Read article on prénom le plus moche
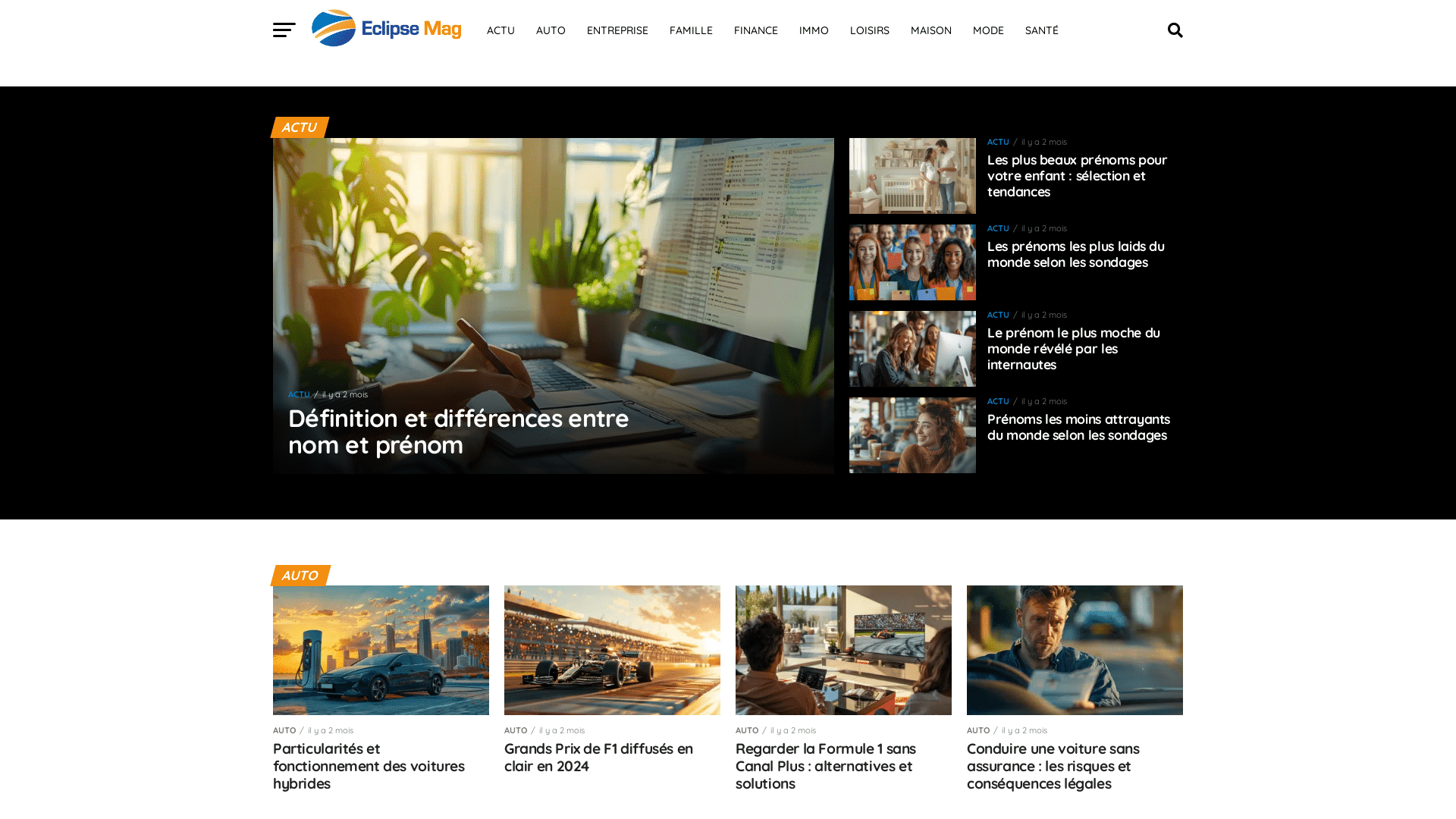This screenshot has width=1456, height=819. point(1073,349)
